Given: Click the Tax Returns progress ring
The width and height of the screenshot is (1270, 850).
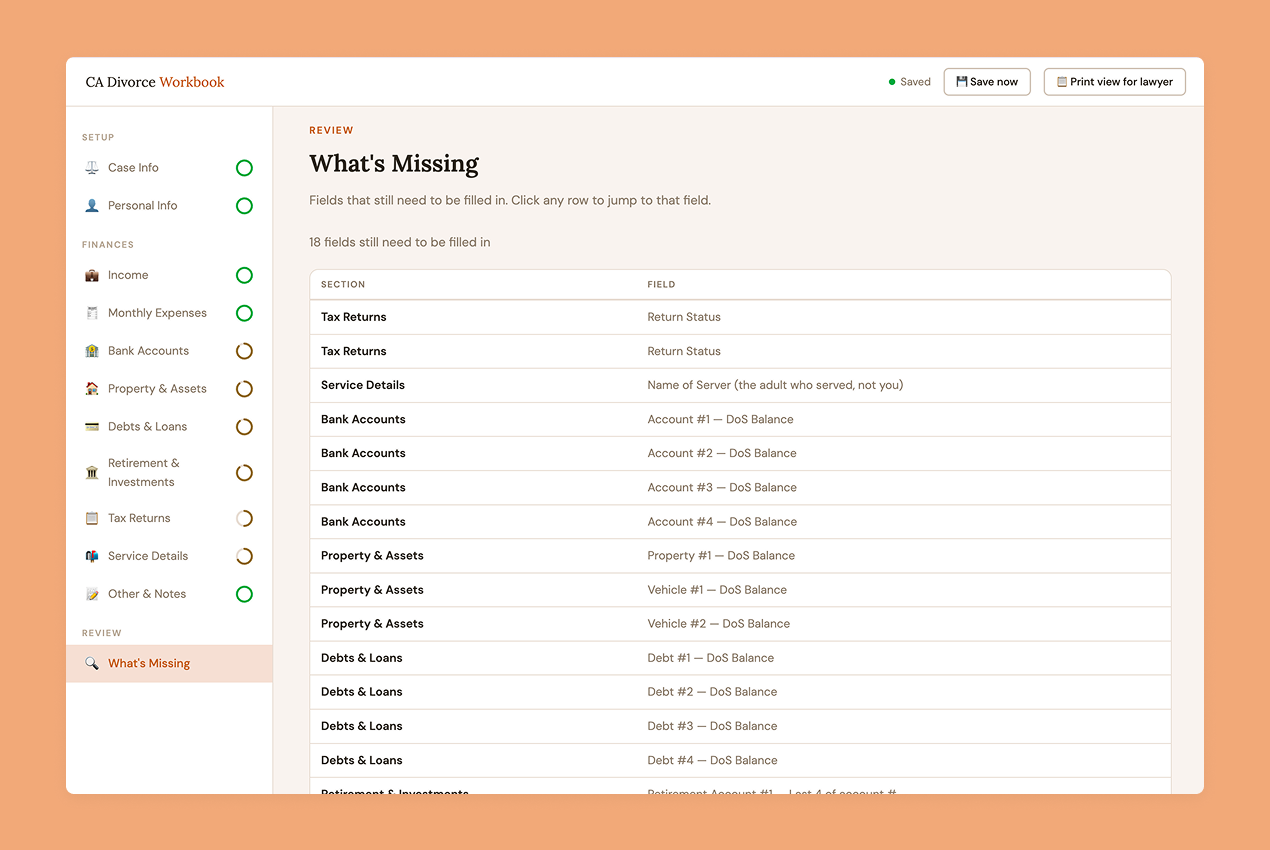Looking at the screenshot, I should (x=244, y=518).
